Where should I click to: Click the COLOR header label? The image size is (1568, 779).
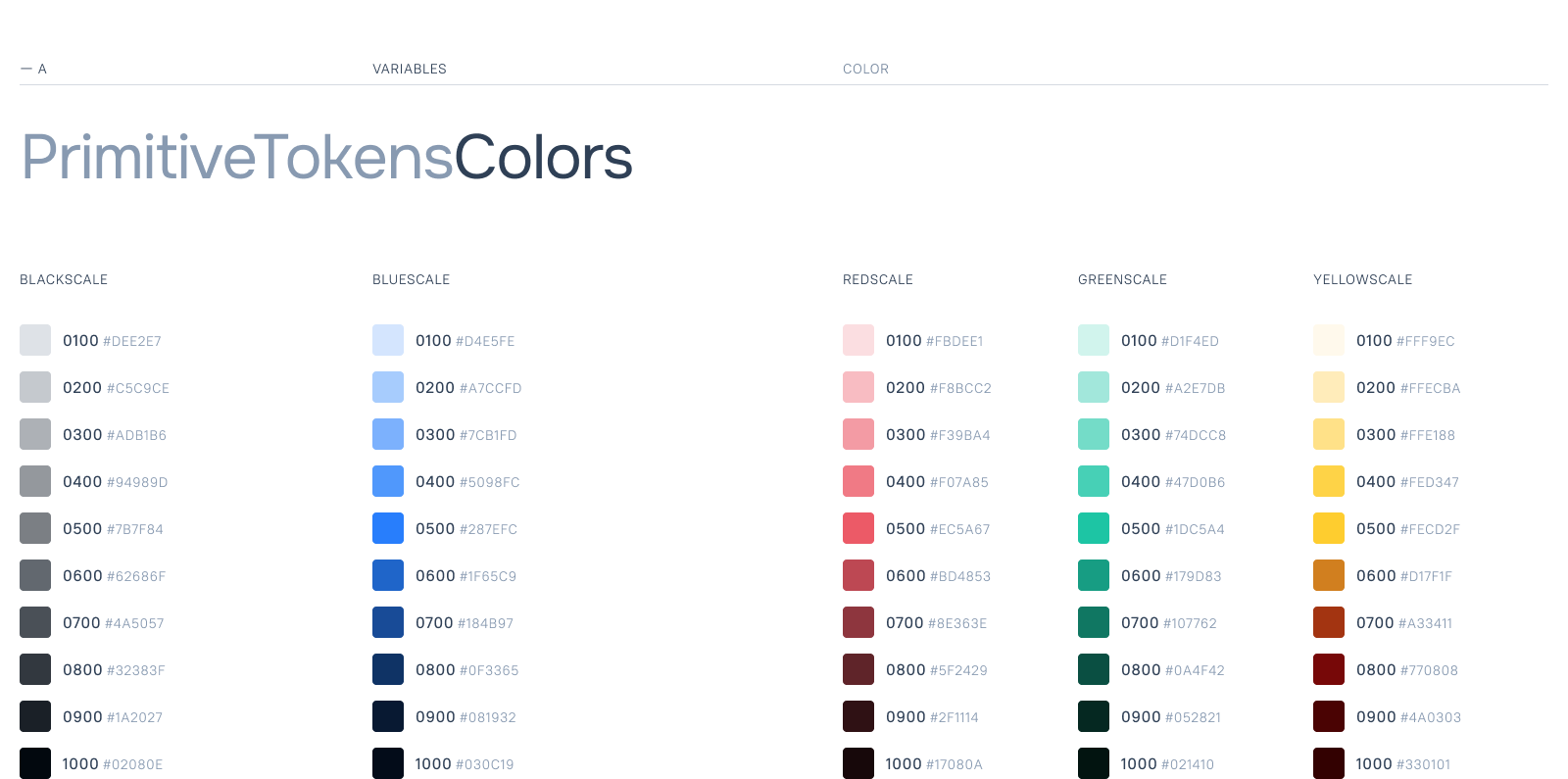coord(865,69)
